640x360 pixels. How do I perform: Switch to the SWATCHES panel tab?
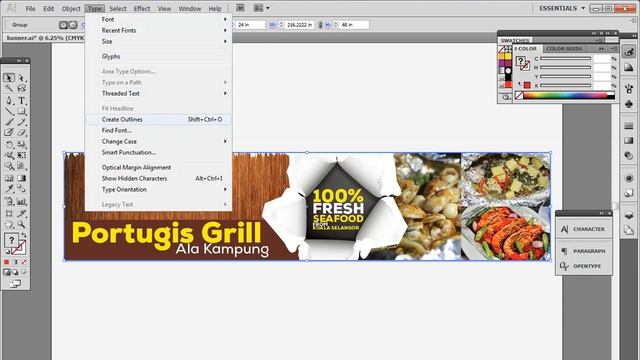click(x=515, y=40)
